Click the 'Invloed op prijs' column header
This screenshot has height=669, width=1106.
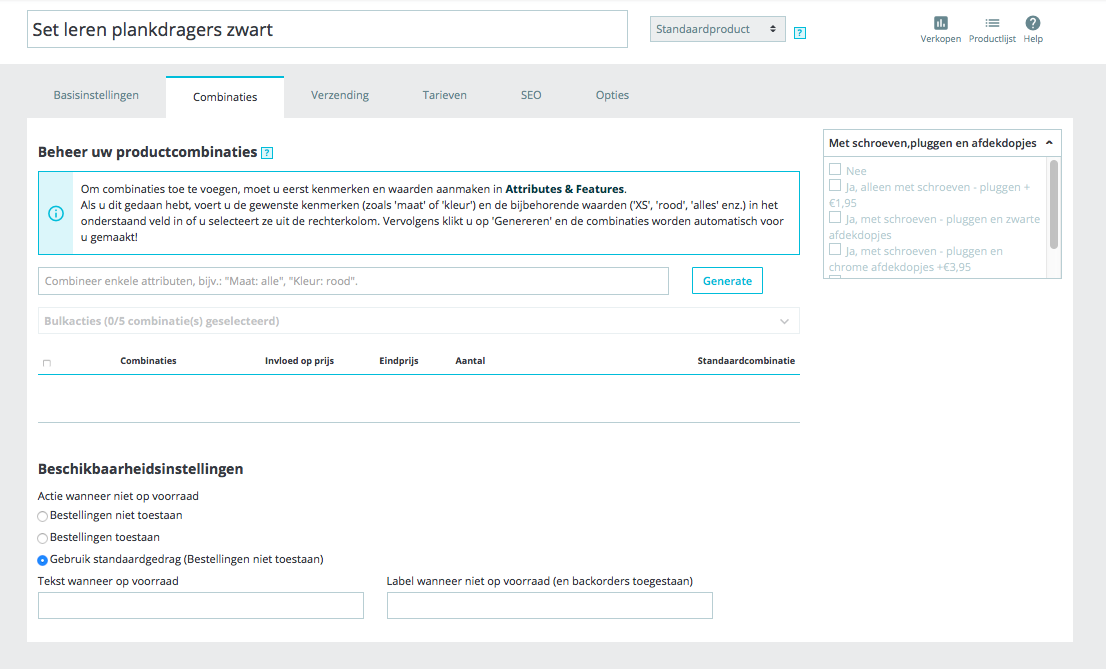click(299, 361)
